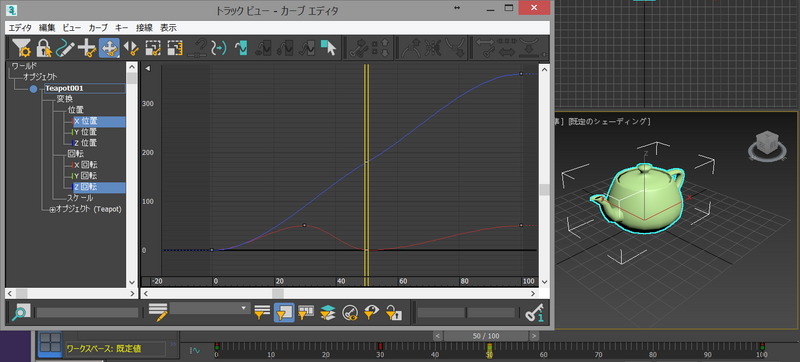Activate the Add Keys plus-key tool
The image size is (800, 362).
coord(87,48)
